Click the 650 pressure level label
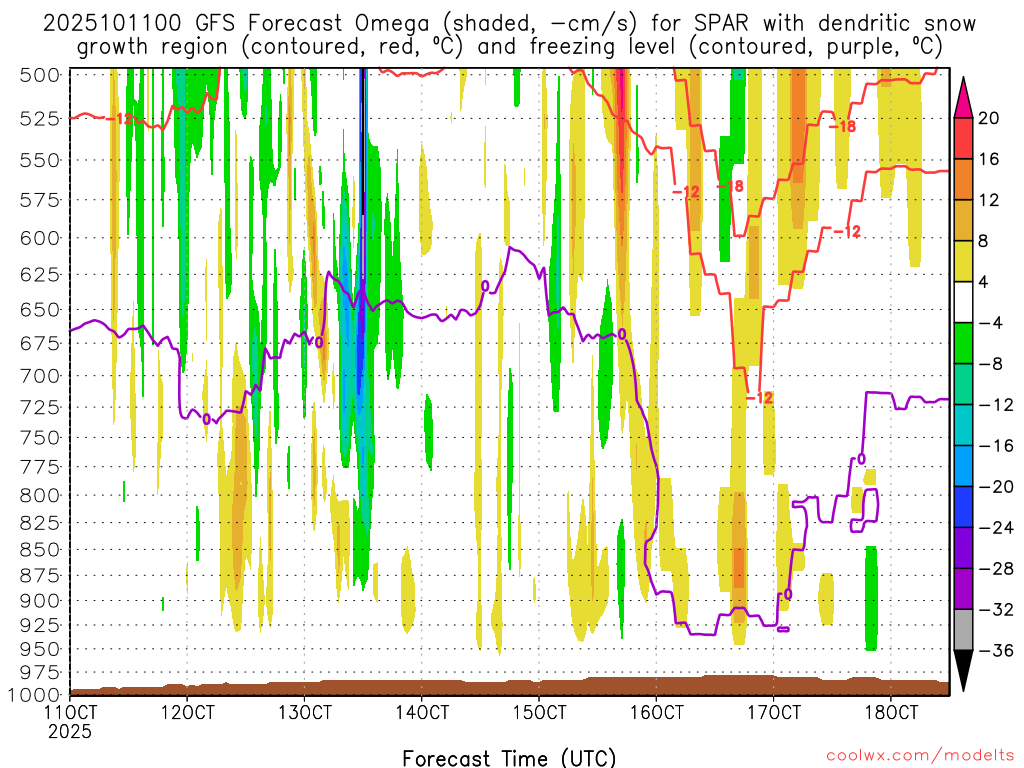The height and width of the screenshot is (768, 1024). (40, 309)
